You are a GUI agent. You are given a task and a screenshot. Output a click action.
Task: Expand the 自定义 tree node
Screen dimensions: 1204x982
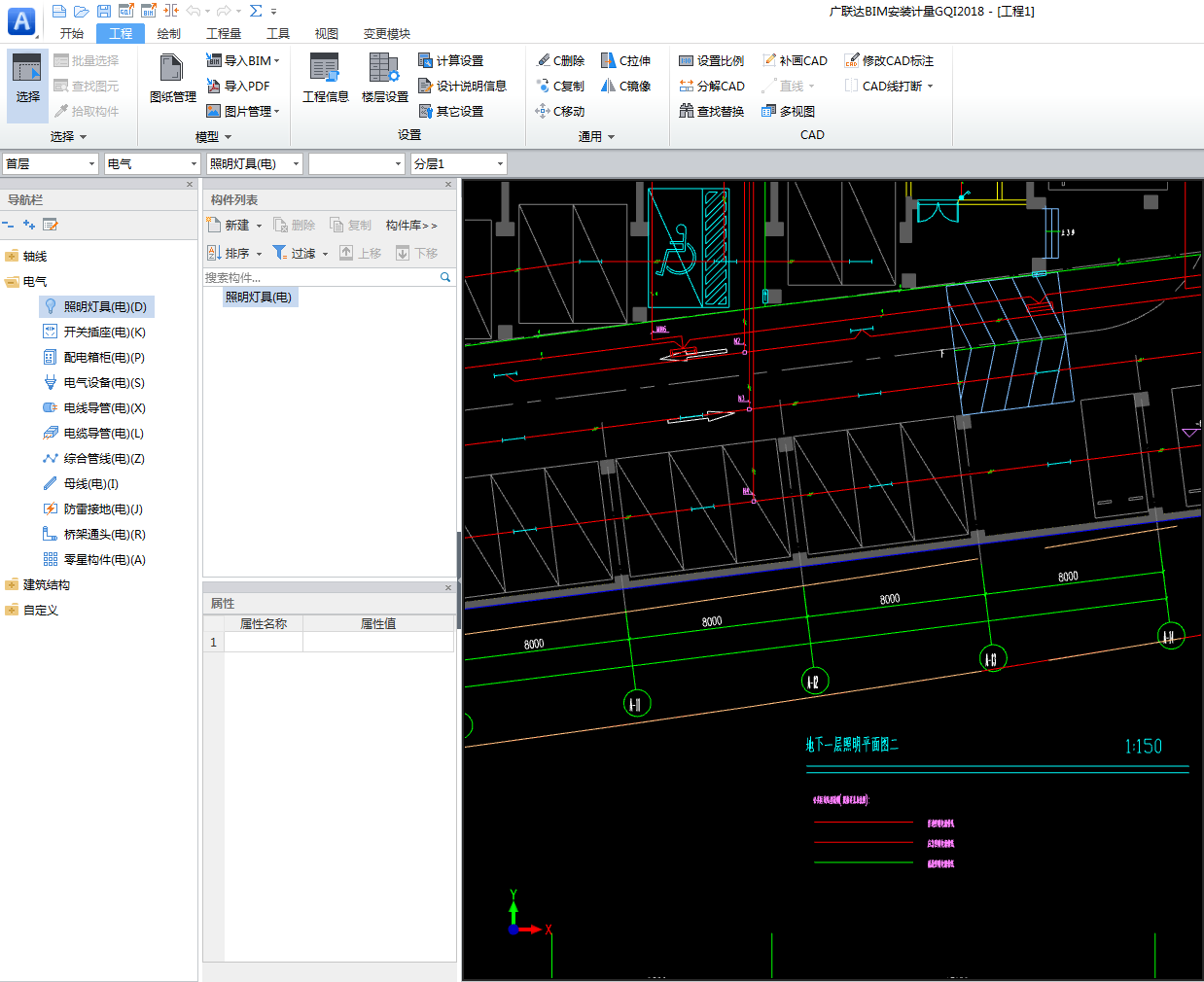[x=11, y=610]
